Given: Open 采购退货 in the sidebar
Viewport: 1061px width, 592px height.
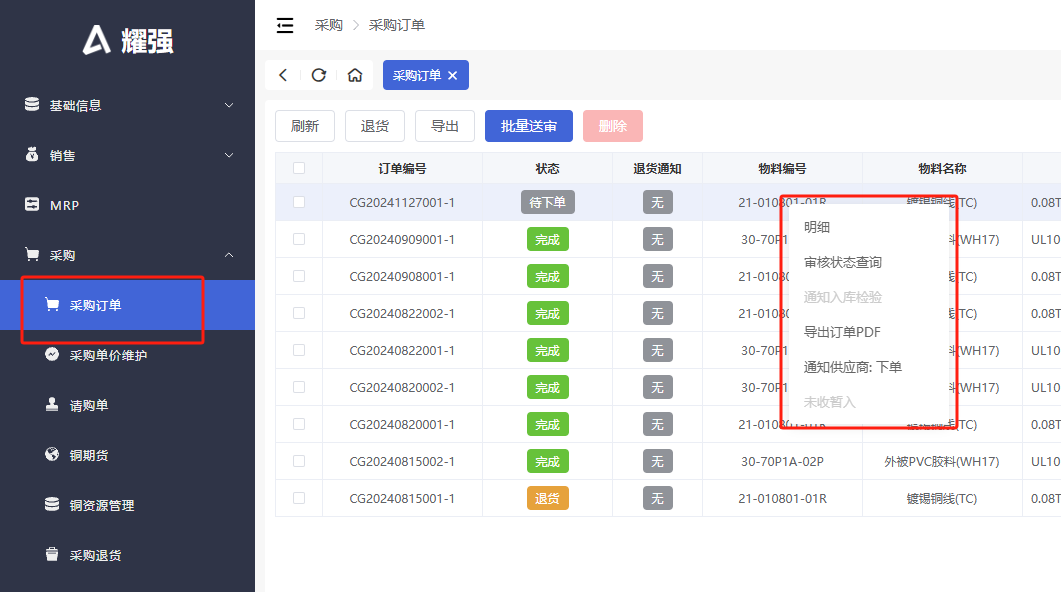Looking at the screenshot, I should pyautogui.click(x=127, y=555).
